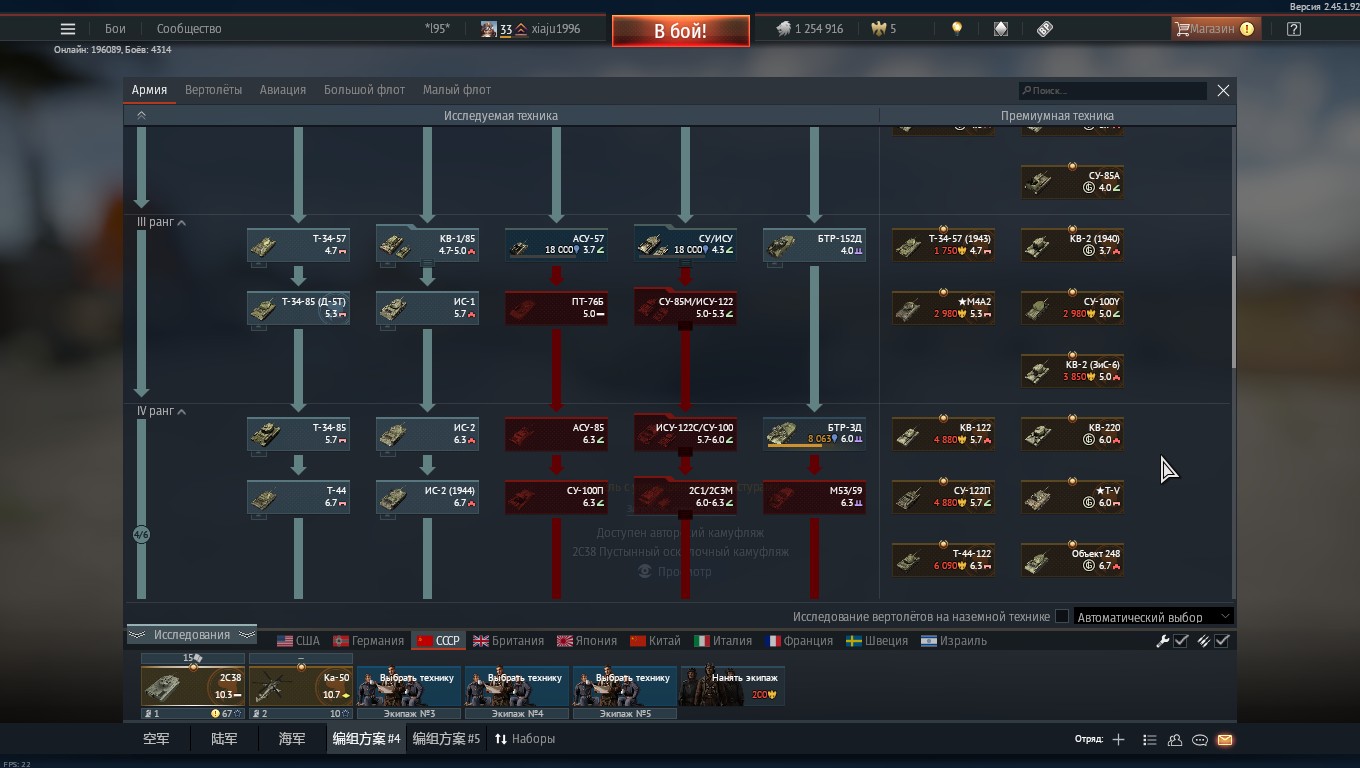Select the Т-44 vehicle card
The height and width of the screenshot is (768, 1360).
pyautogui.click(x=298, y=497)
